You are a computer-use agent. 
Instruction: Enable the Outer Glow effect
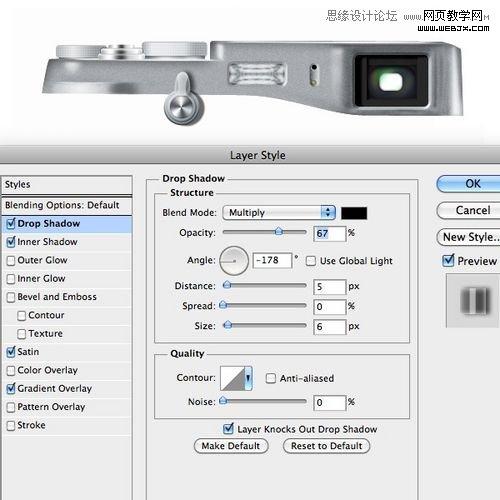coord(11,260)
